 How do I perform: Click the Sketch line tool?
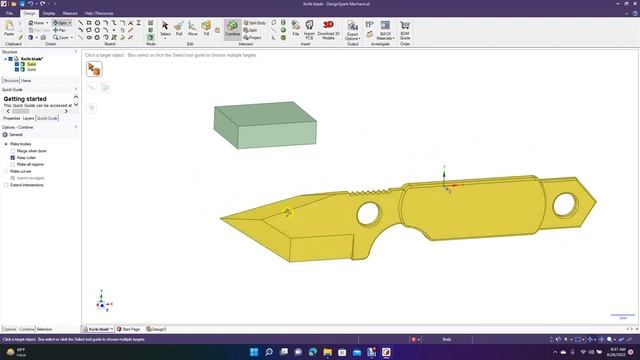click(81, 23)
